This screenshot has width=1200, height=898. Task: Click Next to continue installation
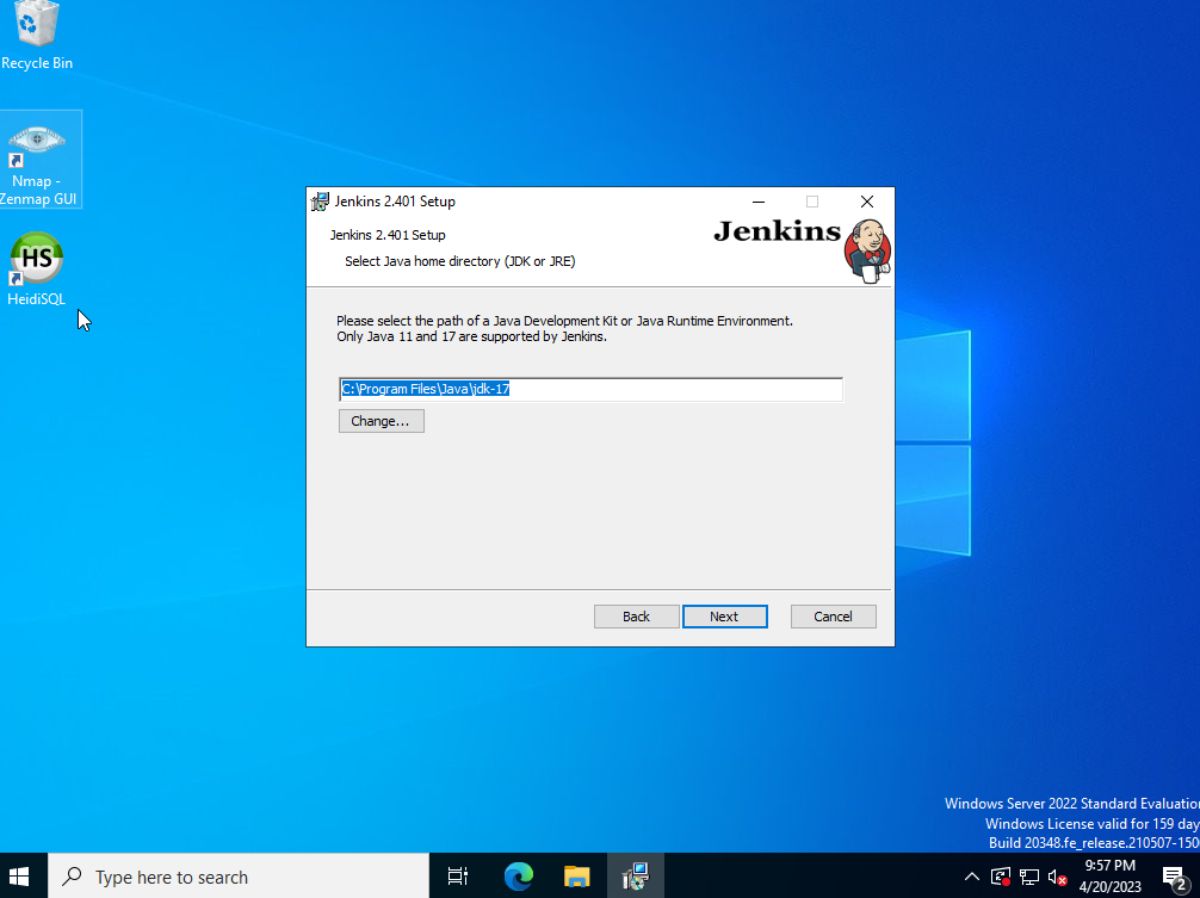pos(725,616)
